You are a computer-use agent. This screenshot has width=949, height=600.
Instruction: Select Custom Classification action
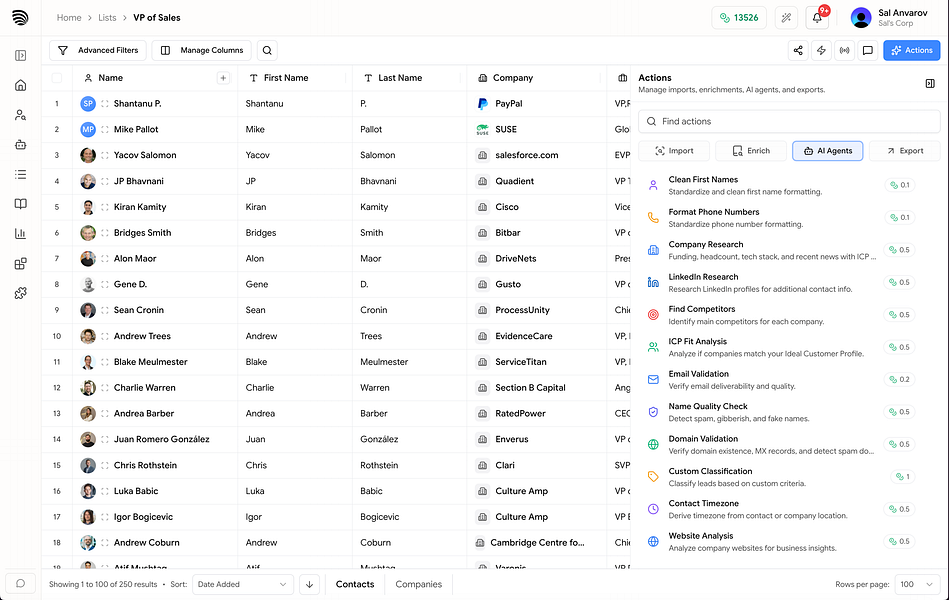click(x=781, y=476)
